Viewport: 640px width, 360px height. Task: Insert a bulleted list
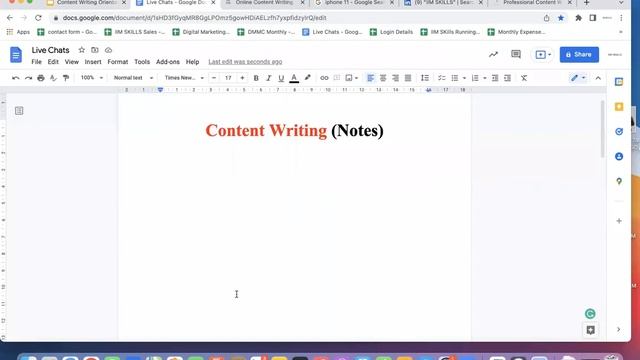point(455,78)
